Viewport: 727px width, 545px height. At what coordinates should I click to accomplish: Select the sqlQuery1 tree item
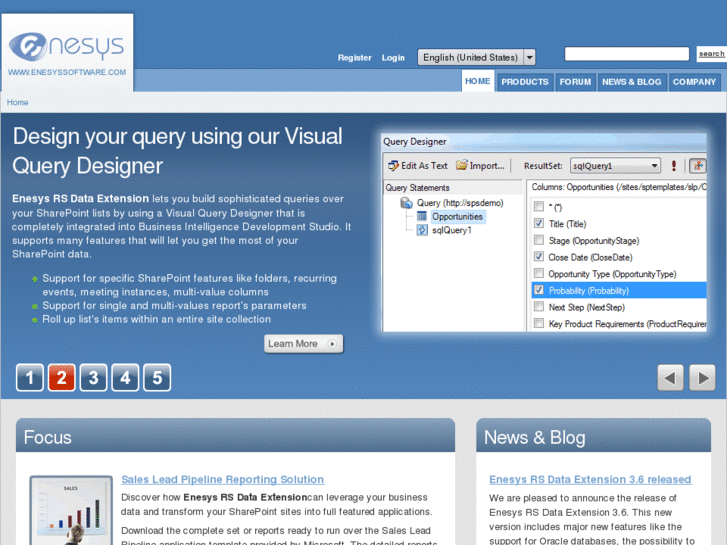pos(452,230)
